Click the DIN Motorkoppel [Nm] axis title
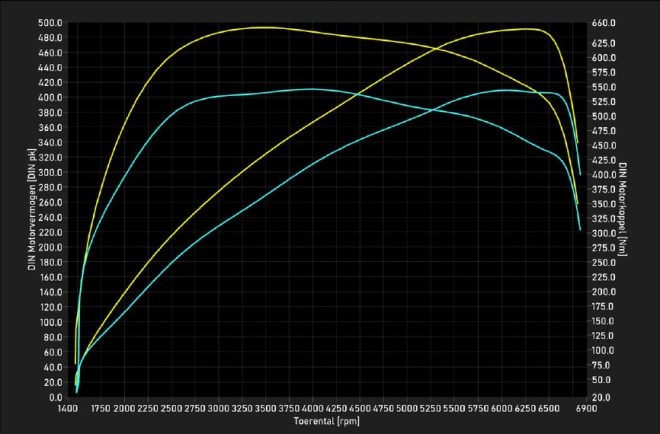Image resolution: width=660 pixels, height=434 pixels. click(x=622, y=209)
